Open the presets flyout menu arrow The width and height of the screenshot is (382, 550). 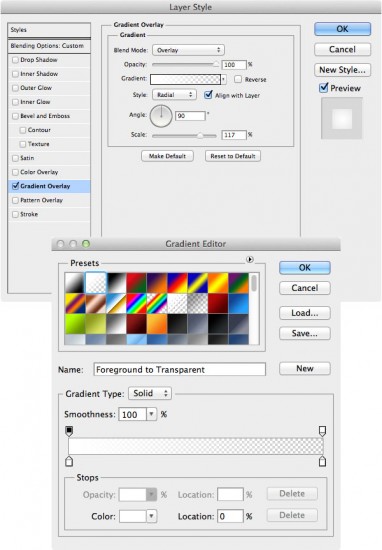point(250,260)
